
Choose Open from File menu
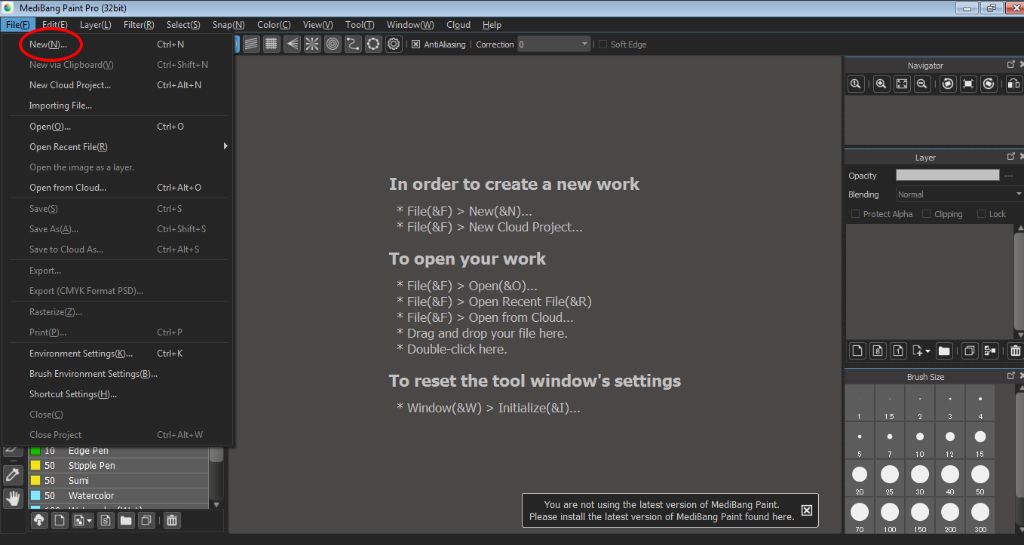click(119, 127)
